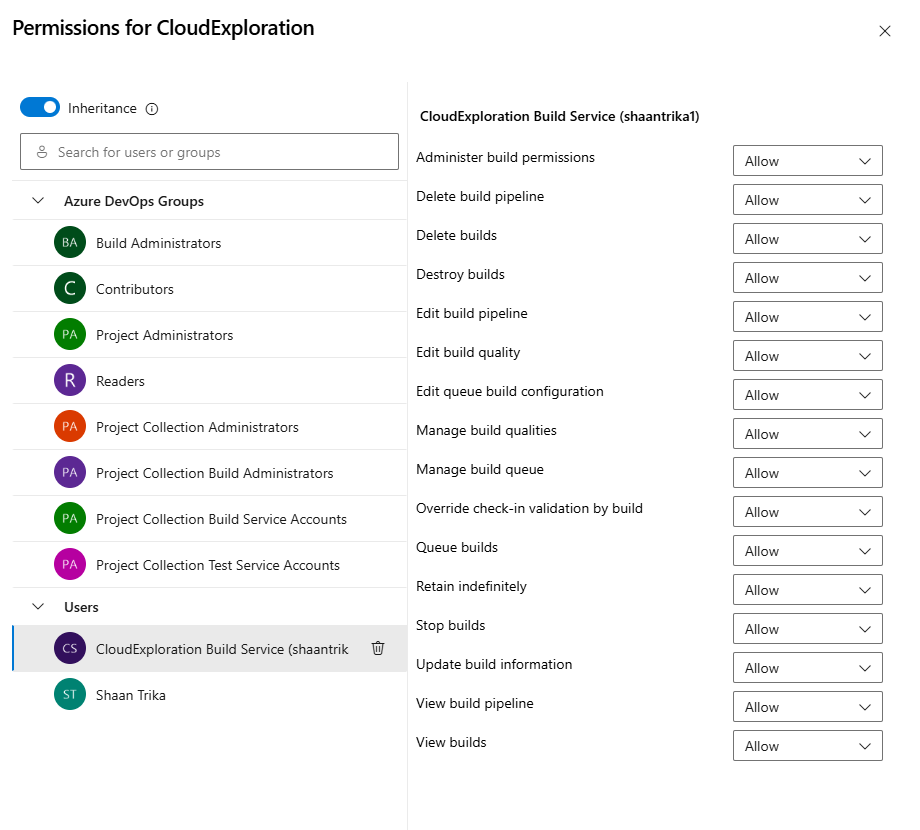Toggle the Inheritance switch

(x=40, y=107)
